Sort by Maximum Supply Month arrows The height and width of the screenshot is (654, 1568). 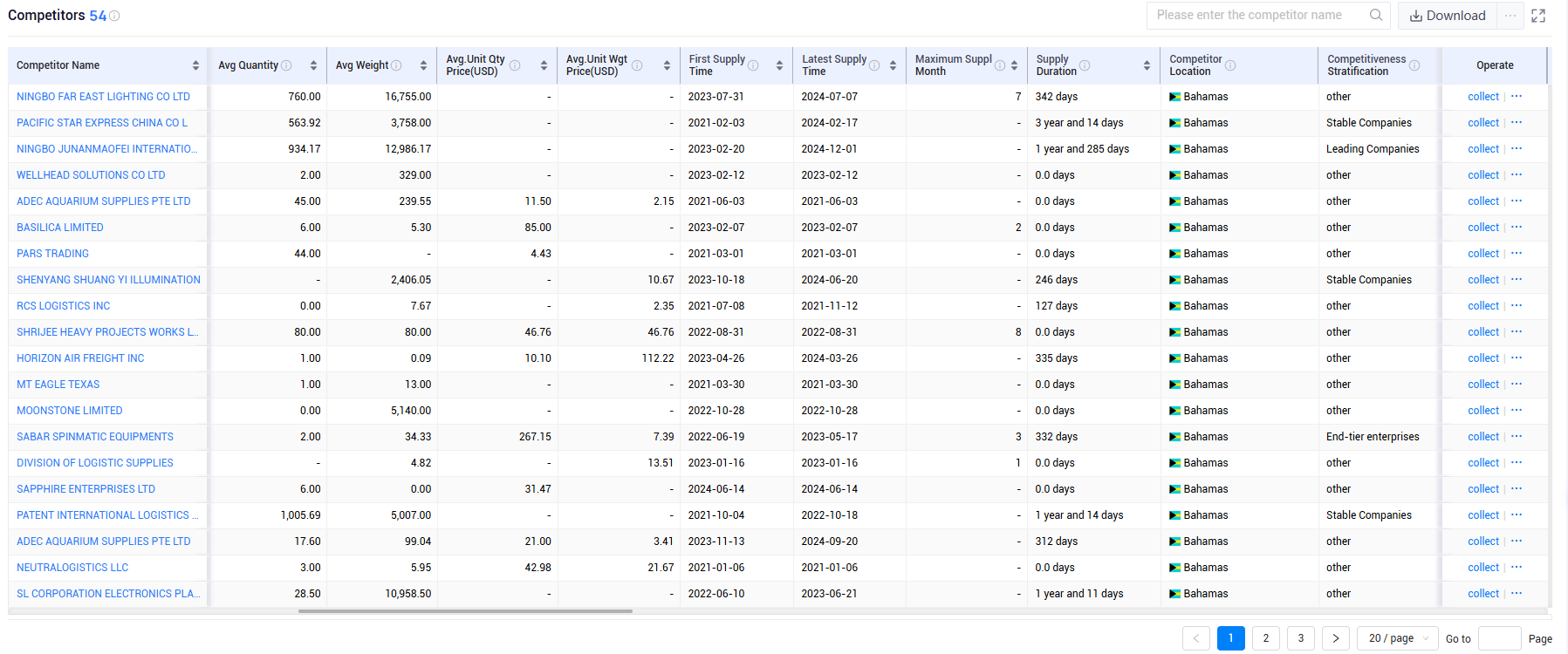[1014, 65]
